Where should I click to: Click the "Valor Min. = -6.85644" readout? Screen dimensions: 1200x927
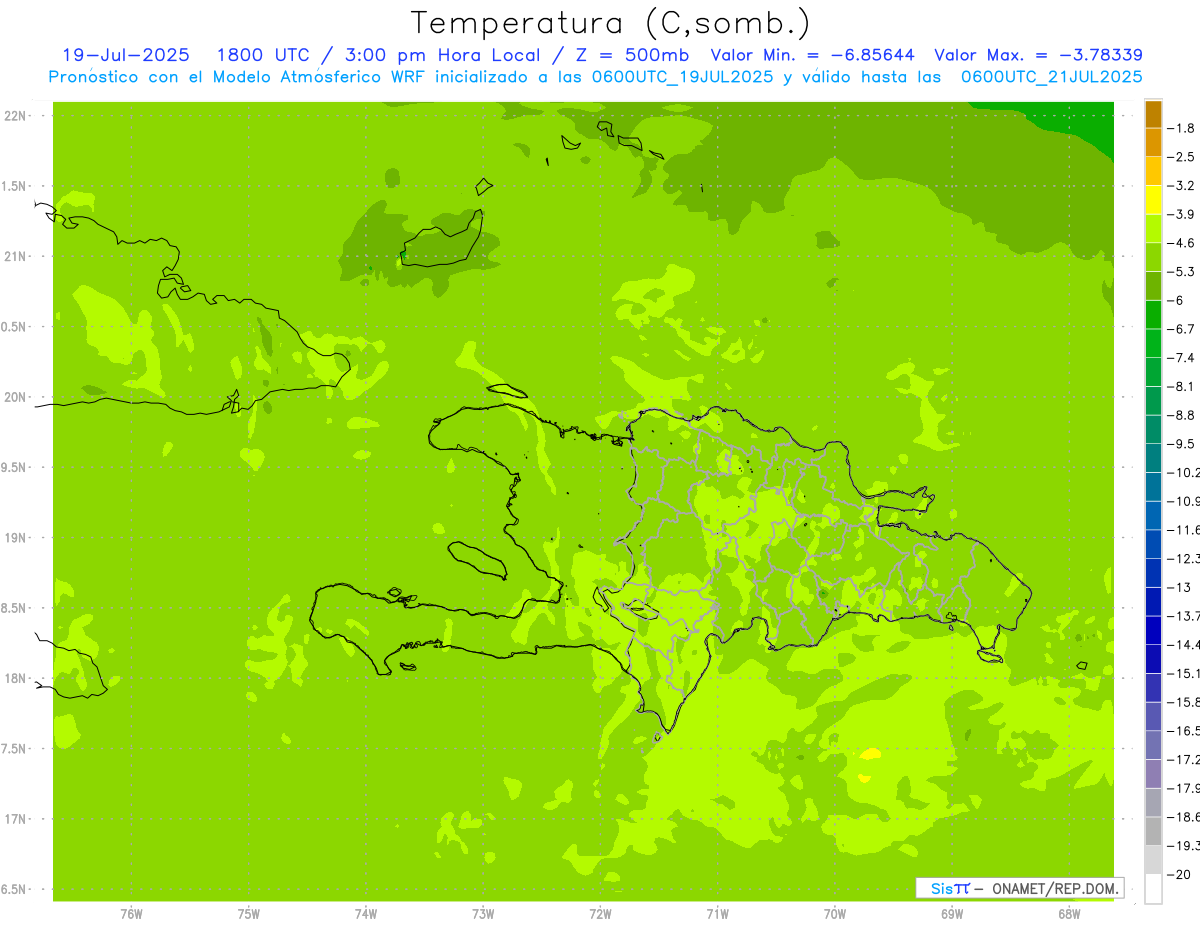click(x=815, y=55)
